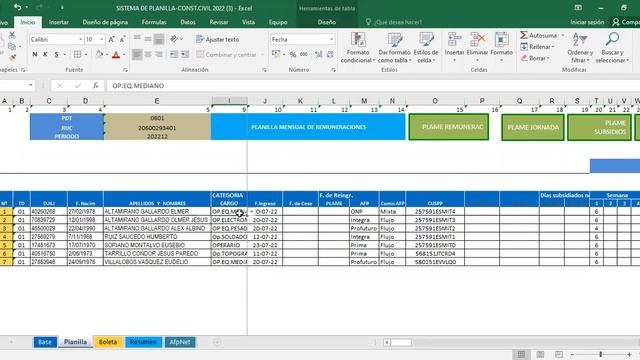Click the PLAME SUBSIDIOS green button
Screen dimensions: 640x360
pyautogui.click(x=599, y=127)
